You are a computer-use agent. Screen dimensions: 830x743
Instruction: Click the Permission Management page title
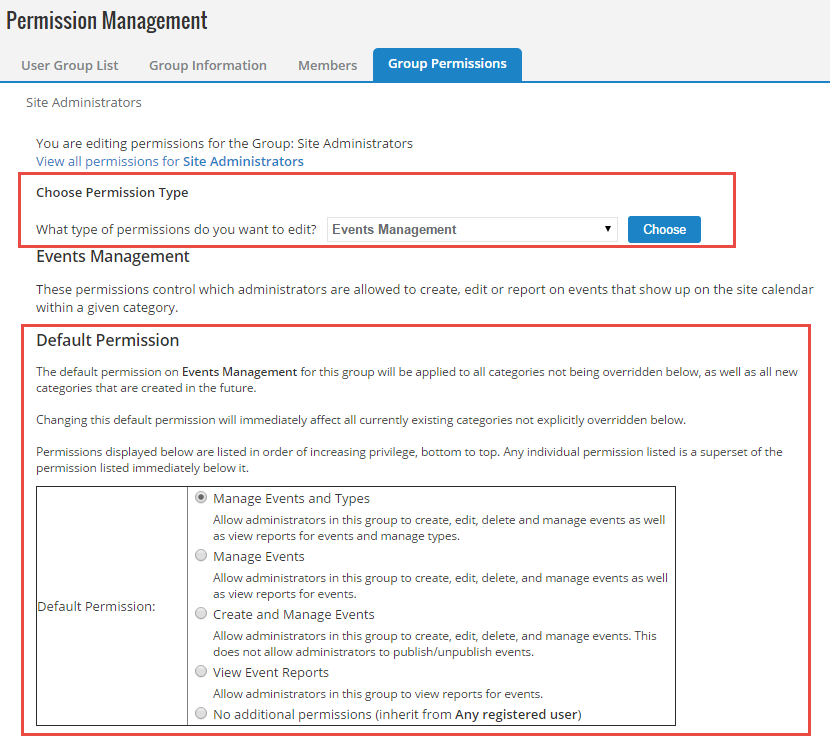(106, 21)
